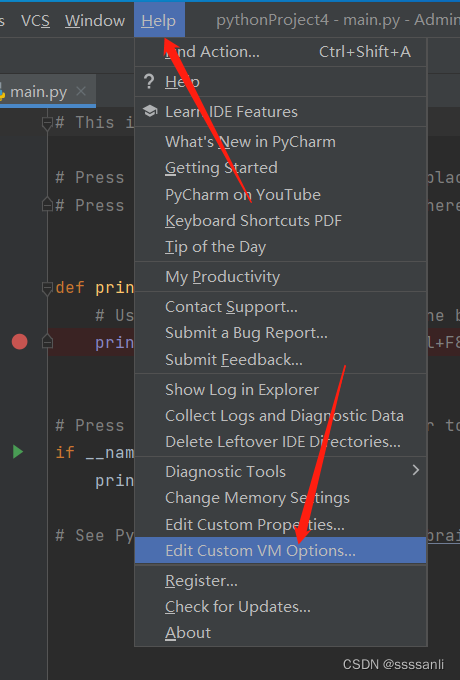Select Edit Custom VM Options
Viewport: 460px width, 680px height.
[281, 550]
